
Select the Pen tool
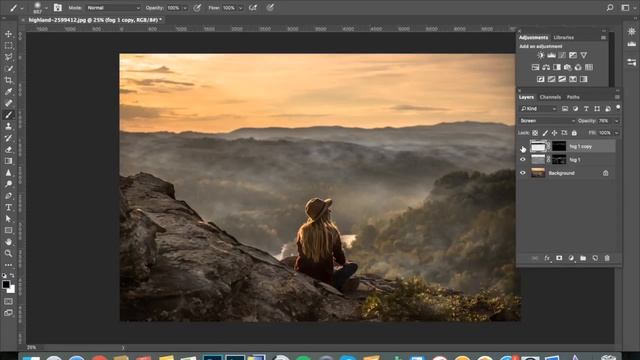point(8,196)
